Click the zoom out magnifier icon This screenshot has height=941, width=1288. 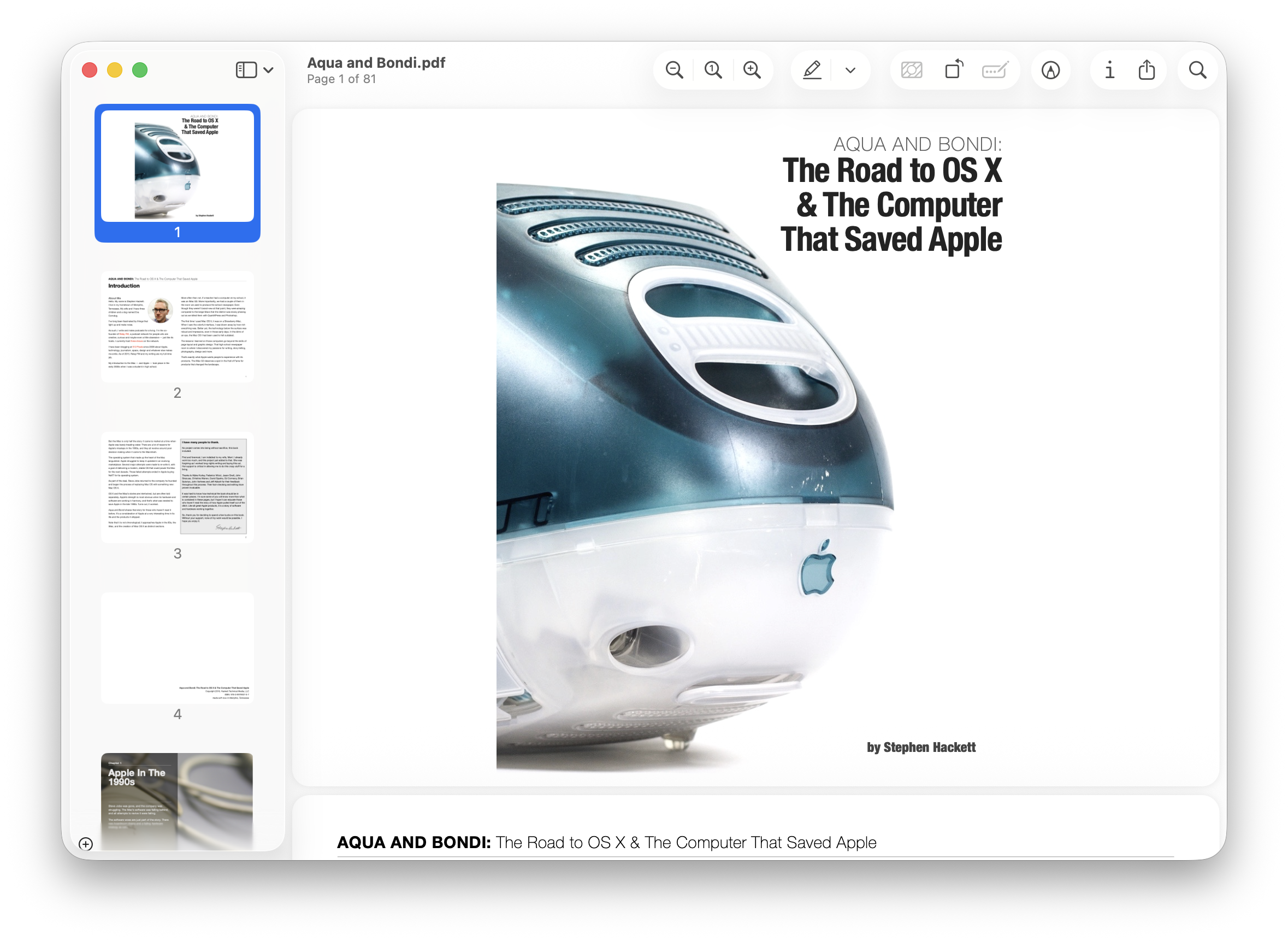point(674,70)
